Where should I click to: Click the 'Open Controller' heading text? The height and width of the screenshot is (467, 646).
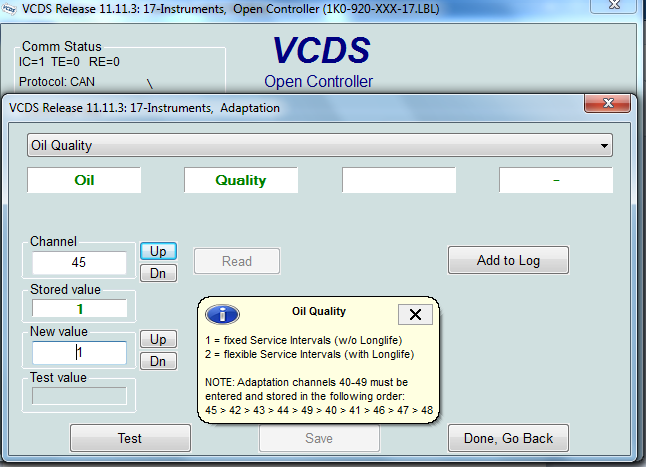tap(318, 82)
